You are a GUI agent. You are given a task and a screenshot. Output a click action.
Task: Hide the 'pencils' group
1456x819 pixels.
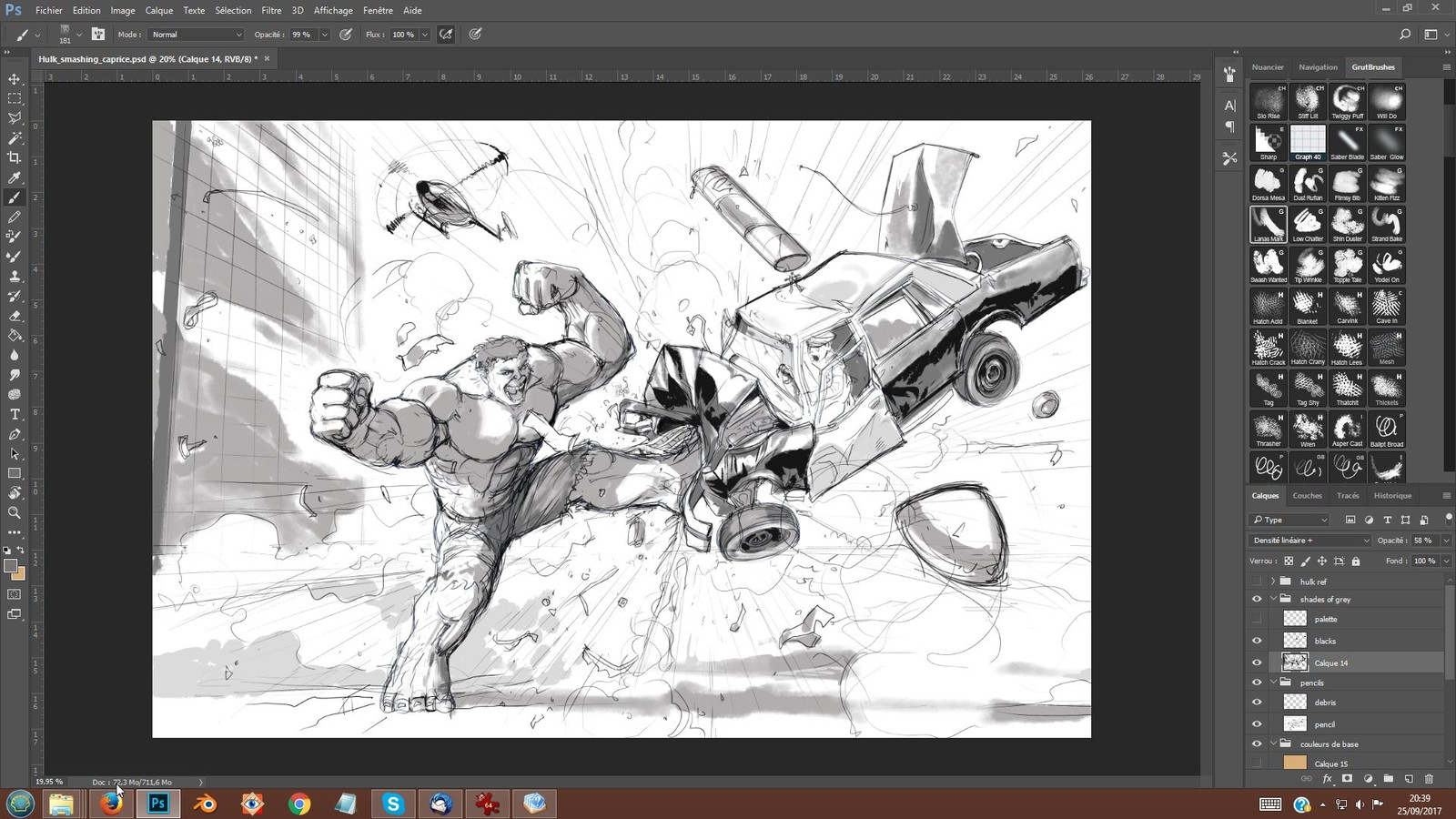pos(1257,682)
